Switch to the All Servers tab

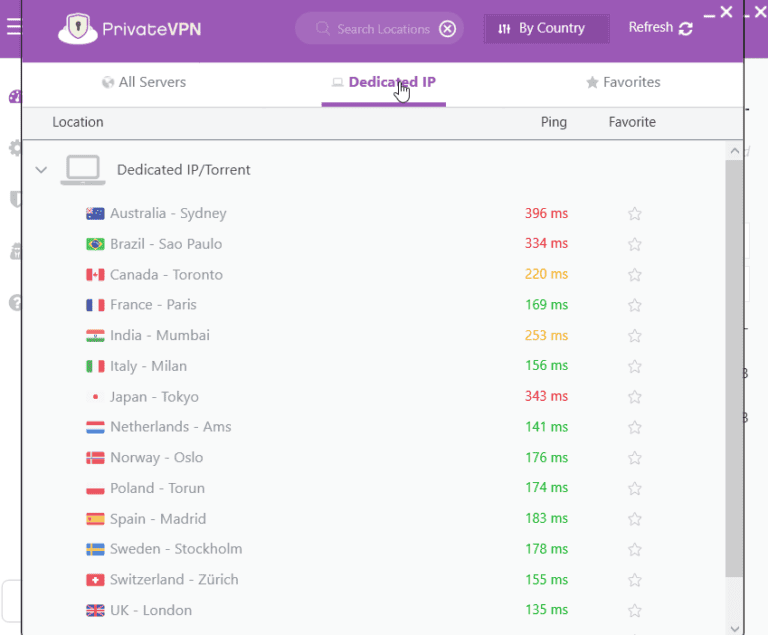[x=144, y=82]
